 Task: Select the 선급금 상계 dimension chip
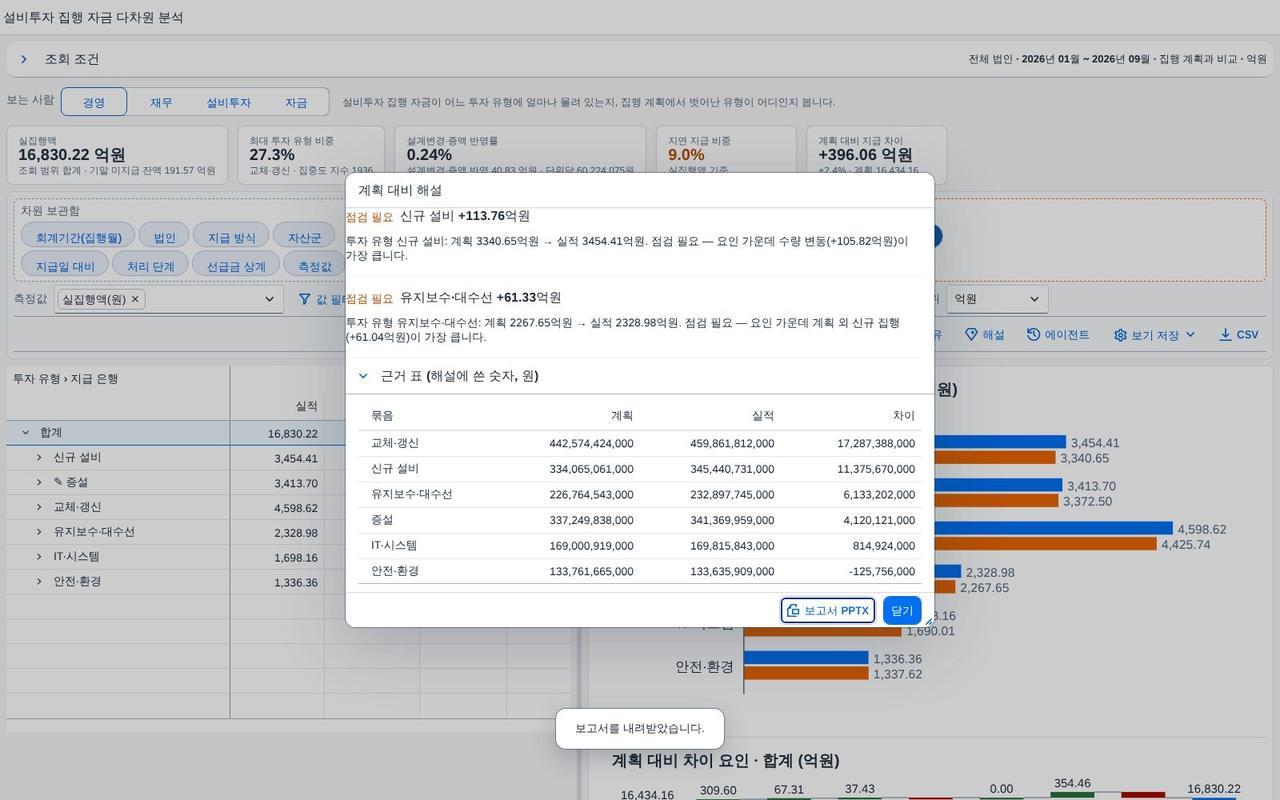236,266
